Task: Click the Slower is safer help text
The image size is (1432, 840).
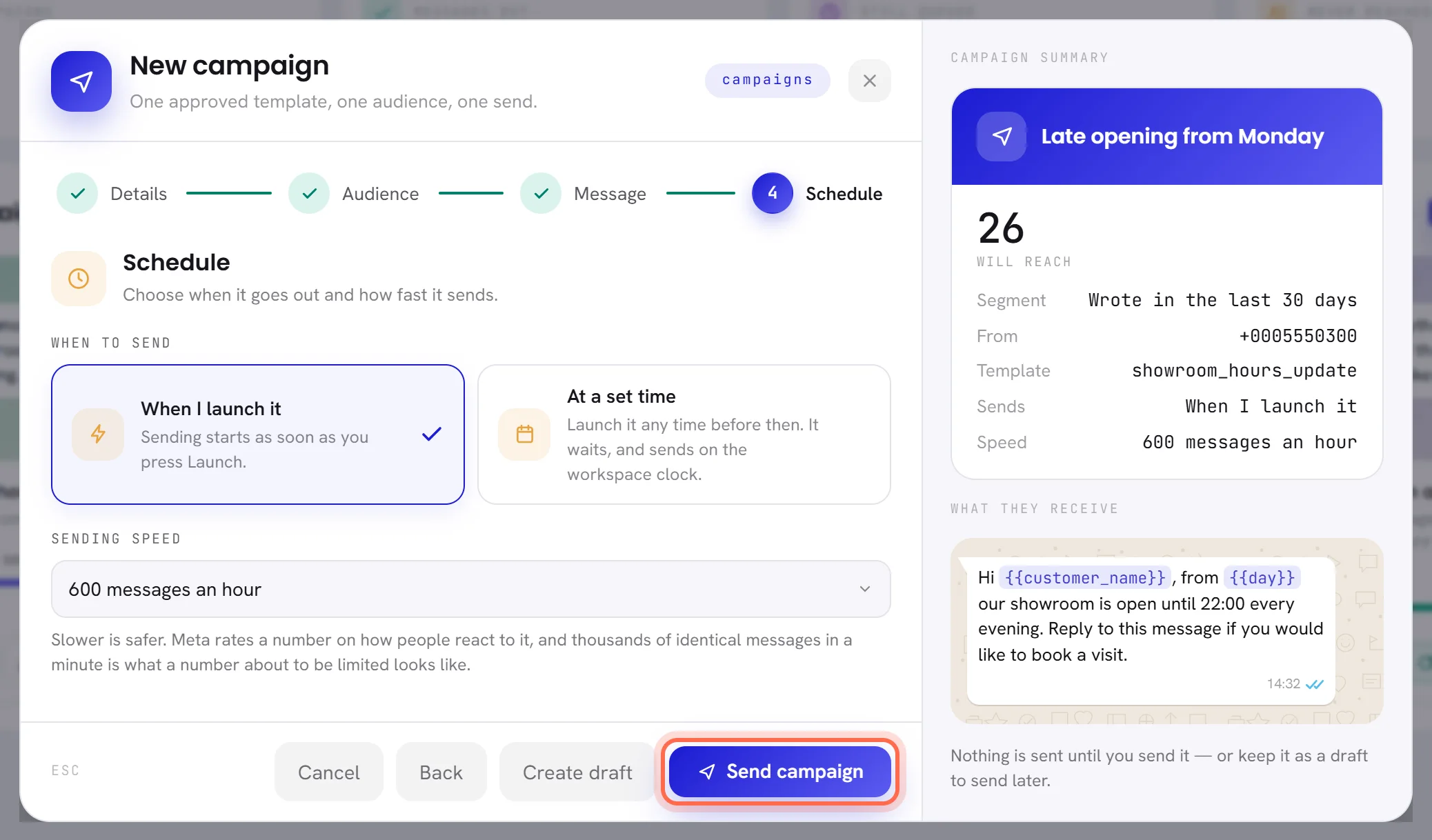Action: [452, 652]
